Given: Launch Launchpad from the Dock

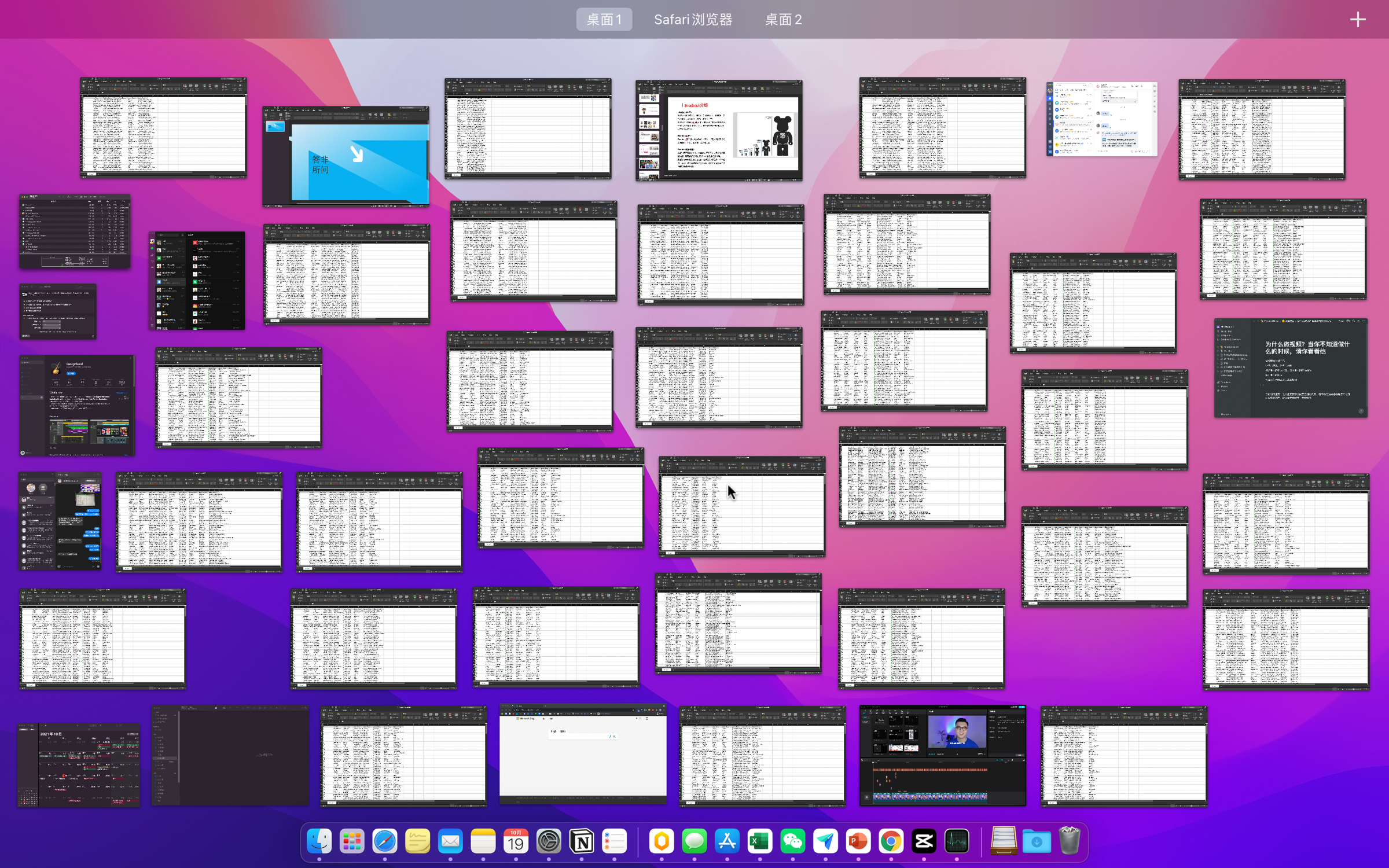Looking at the screenshot, I should (x=352, y=841).
